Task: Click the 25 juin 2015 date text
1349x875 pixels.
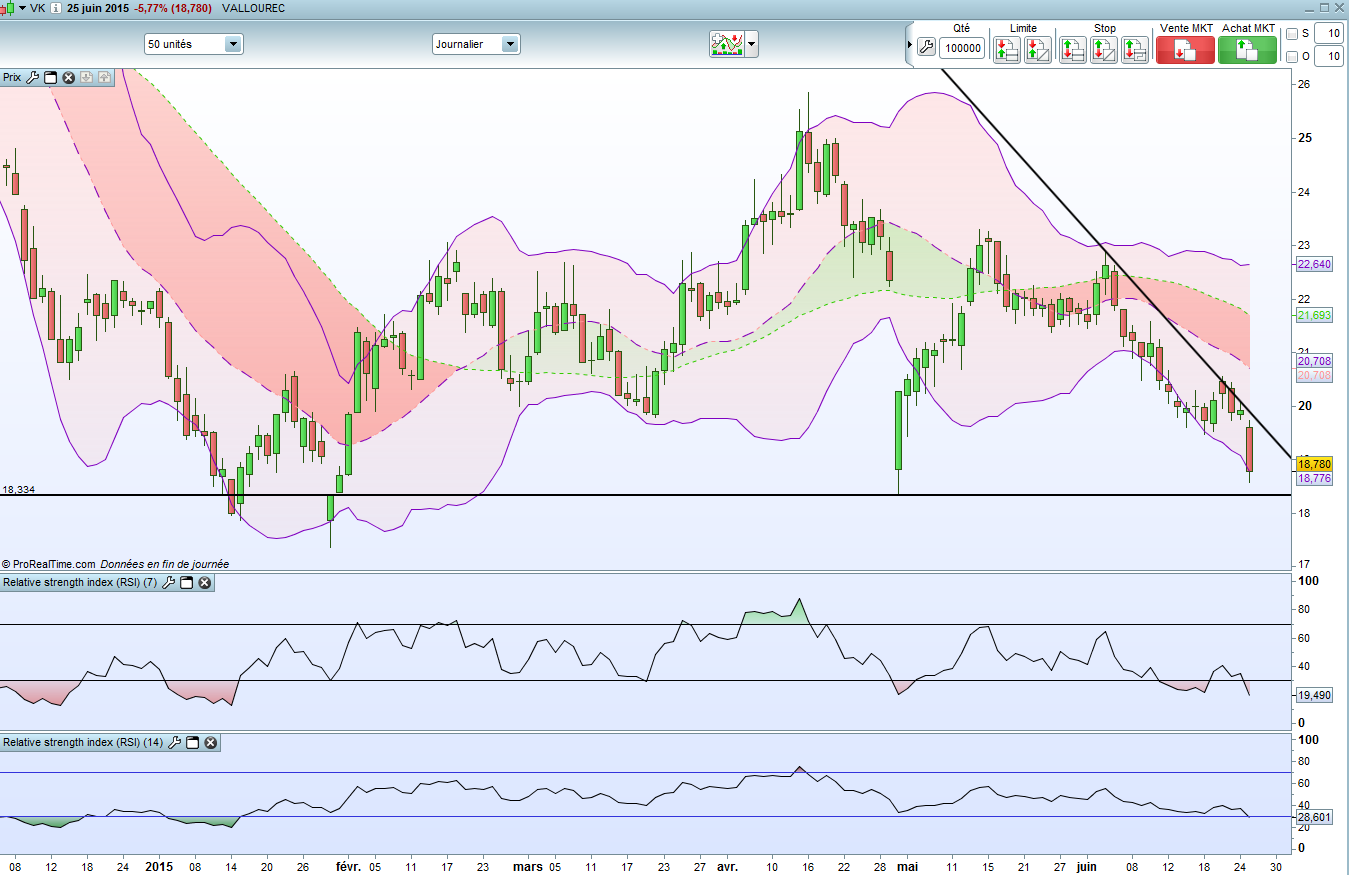Action: pos(98,8)
